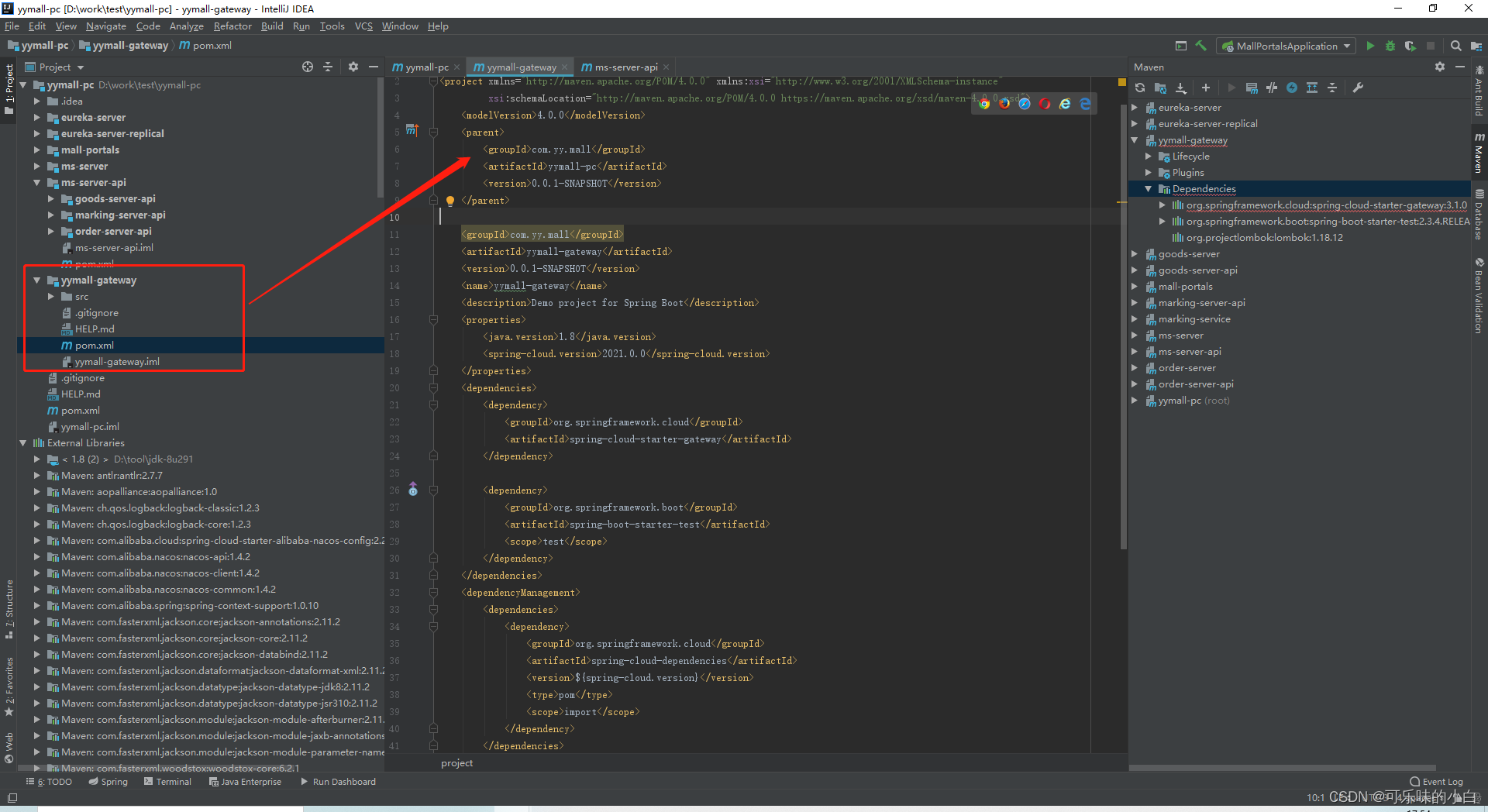Collapse ms-server-api folder in Project tree
The width and height of the screenshot is (1488, 812).
36,183
